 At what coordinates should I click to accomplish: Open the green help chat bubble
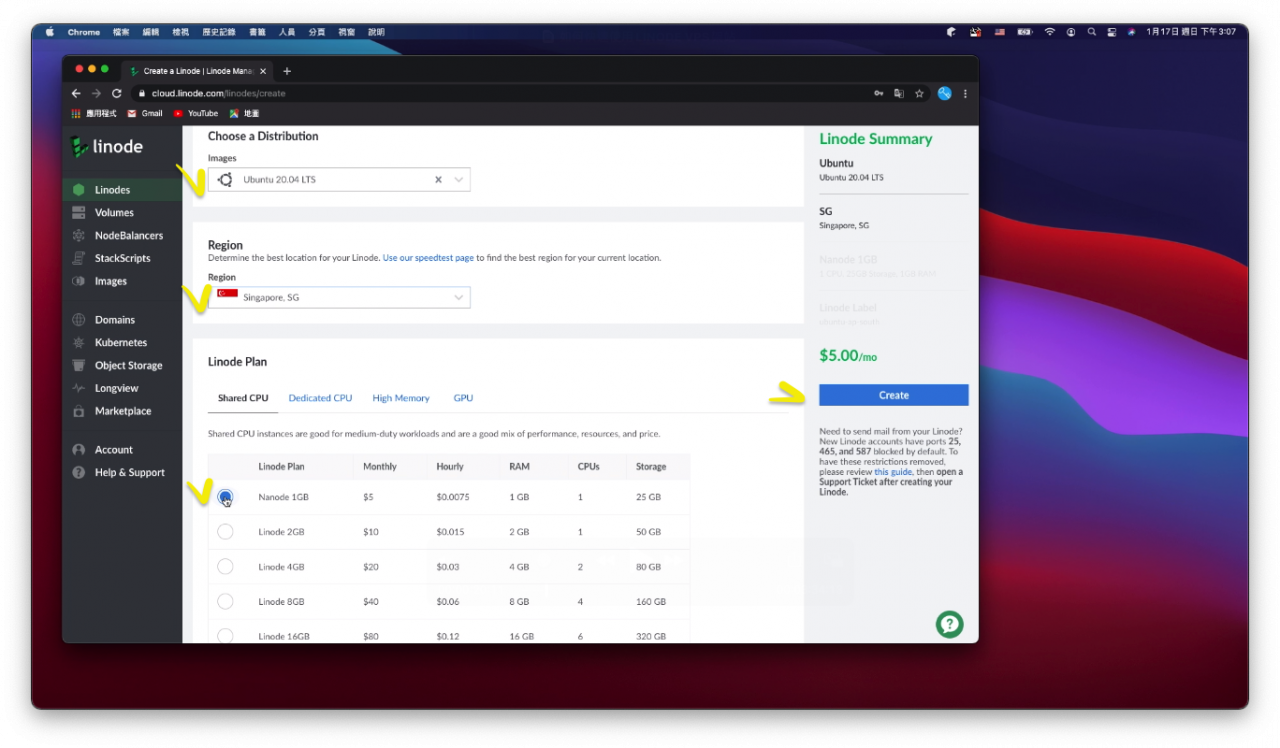949,624
